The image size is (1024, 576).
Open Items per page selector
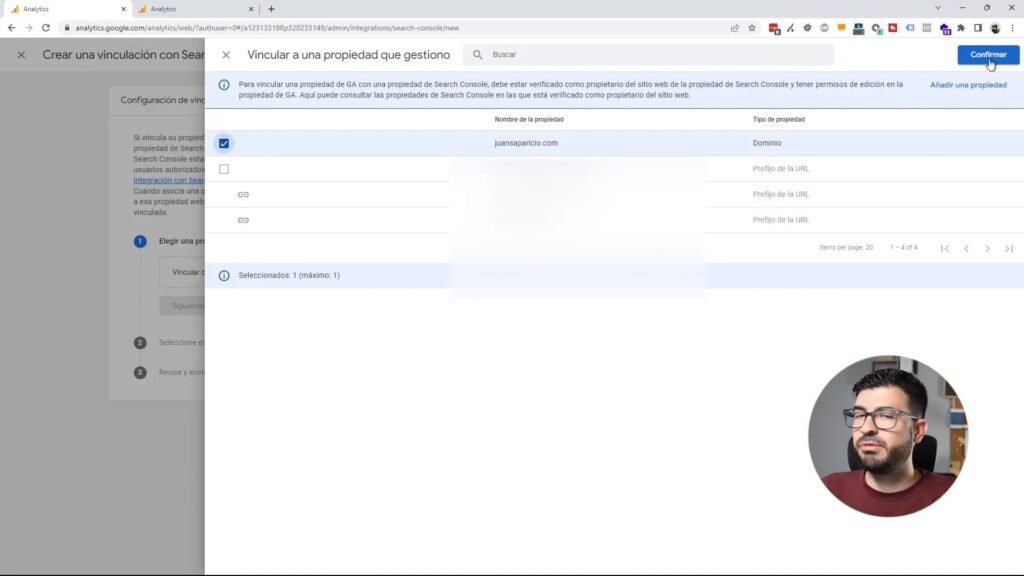(x=846, y=248)
